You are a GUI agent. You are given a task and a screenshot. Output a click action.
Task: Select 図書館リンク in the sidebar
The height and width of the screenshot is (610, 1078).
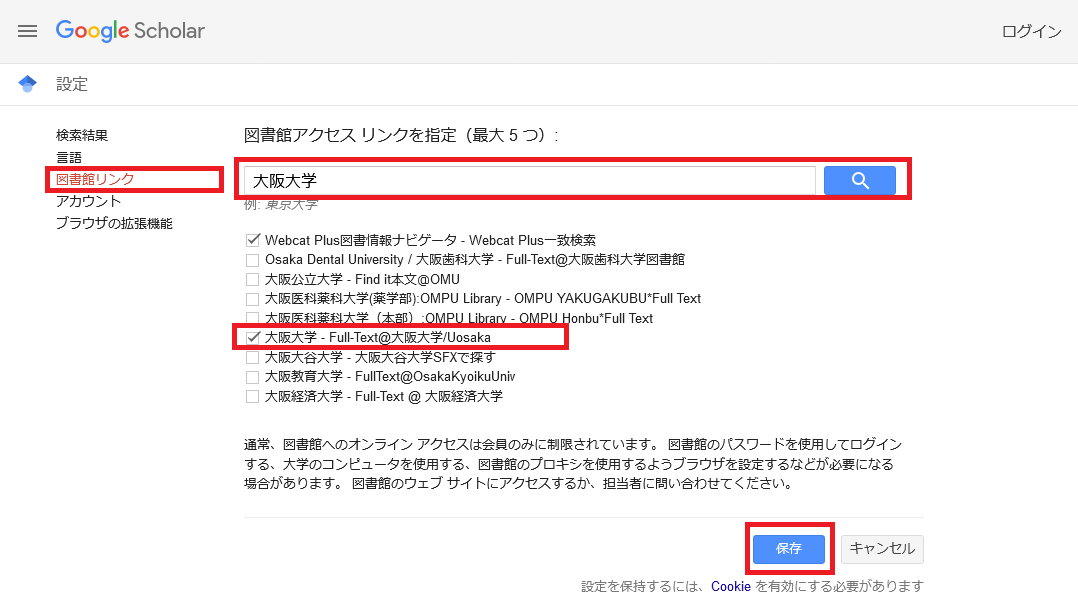(x=95, y=179)
